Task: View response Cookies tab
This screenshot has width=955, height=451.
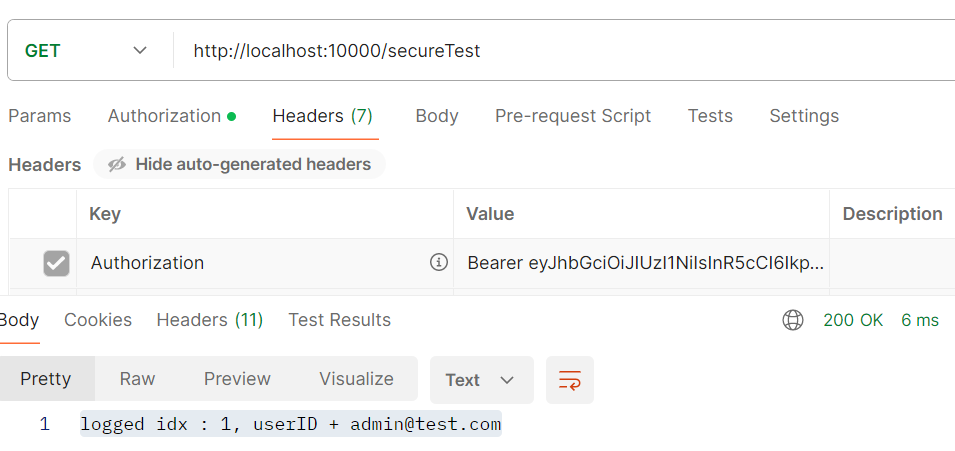Action: click(x=98, y=320)
